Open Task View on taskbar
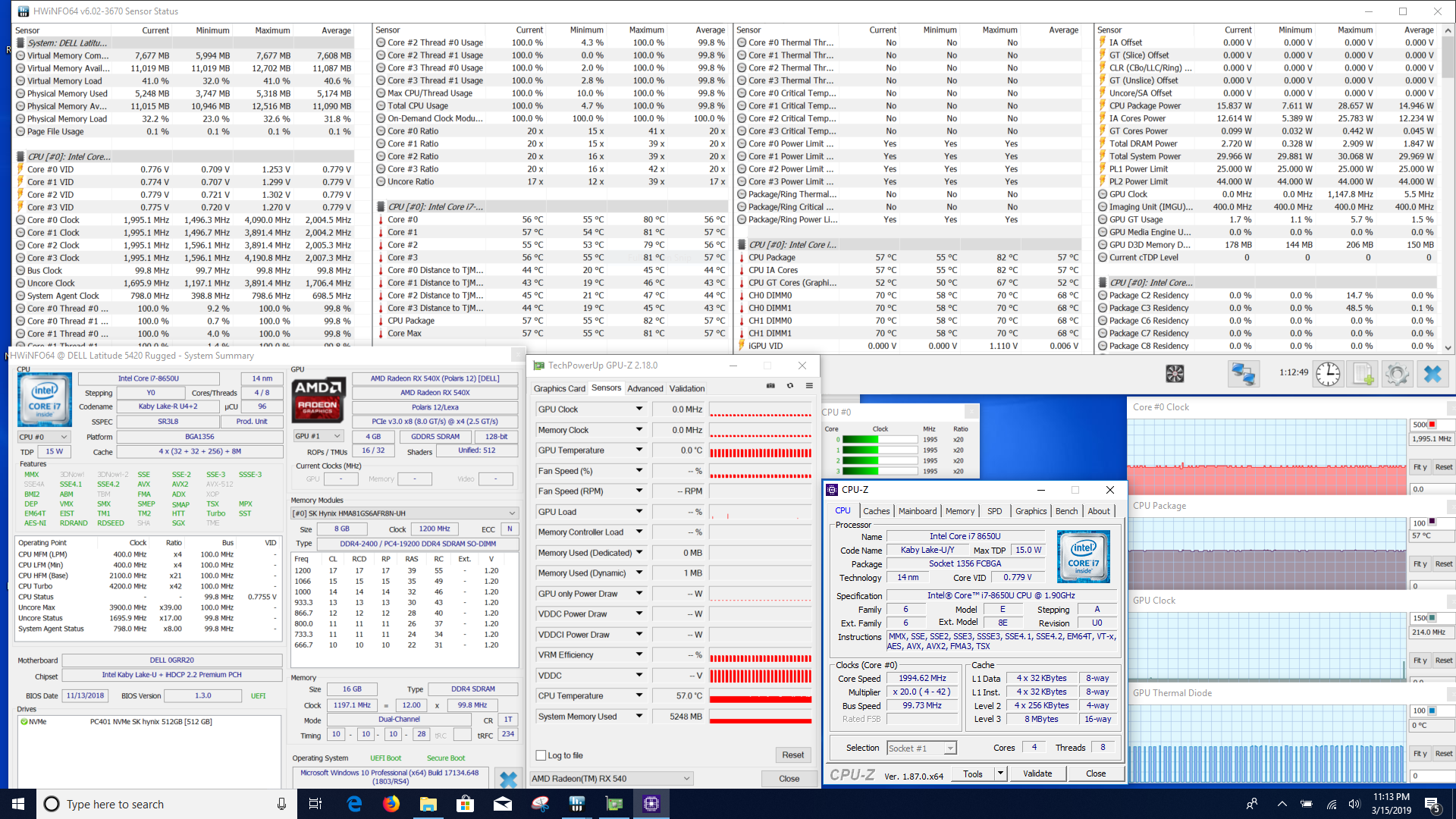Image resolution: width=1456 pixels, height=819 pixels. tap(315, 804)
